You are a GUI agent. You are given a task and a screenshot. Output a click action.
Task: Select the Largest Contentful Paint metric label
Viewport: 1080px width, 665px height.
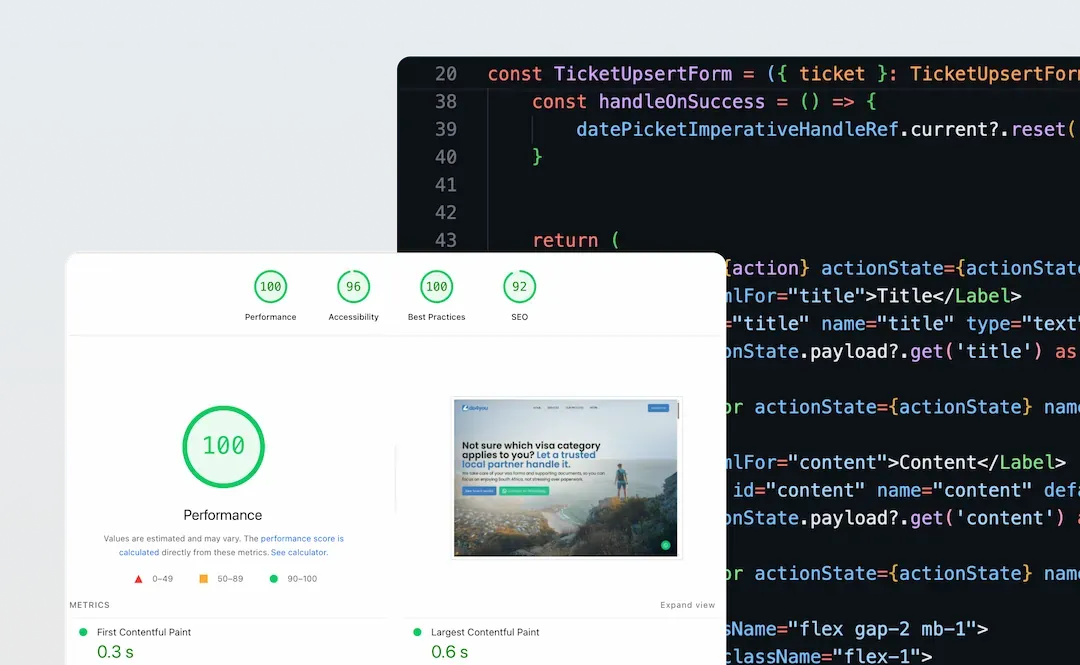point(485,632)
